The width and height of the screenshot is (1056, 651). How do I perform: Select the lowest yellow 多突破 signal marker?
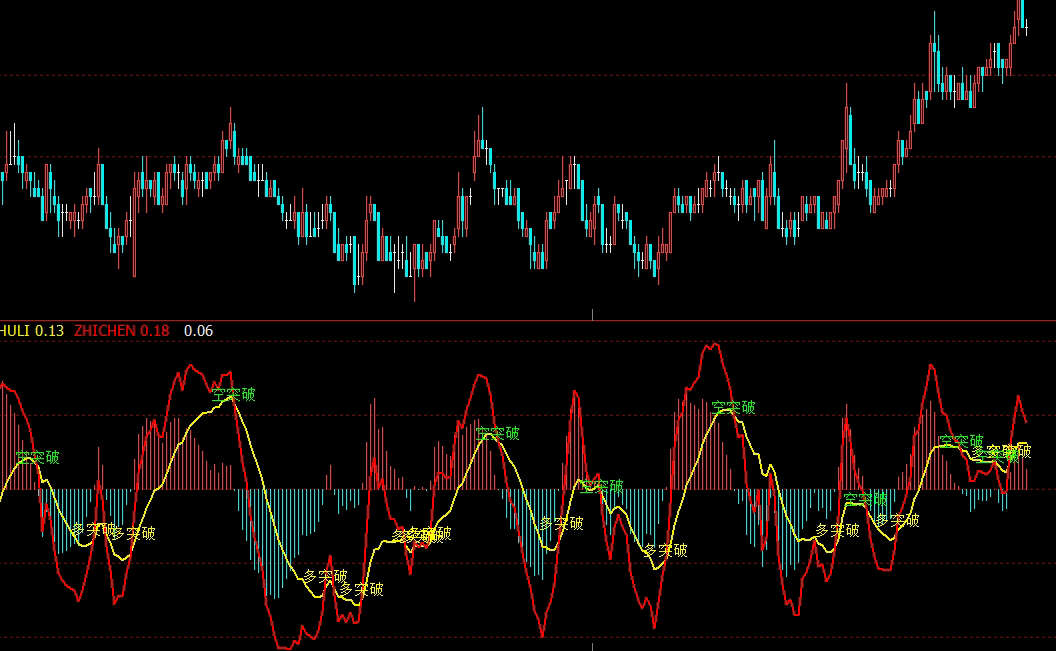tap(361, 589)
